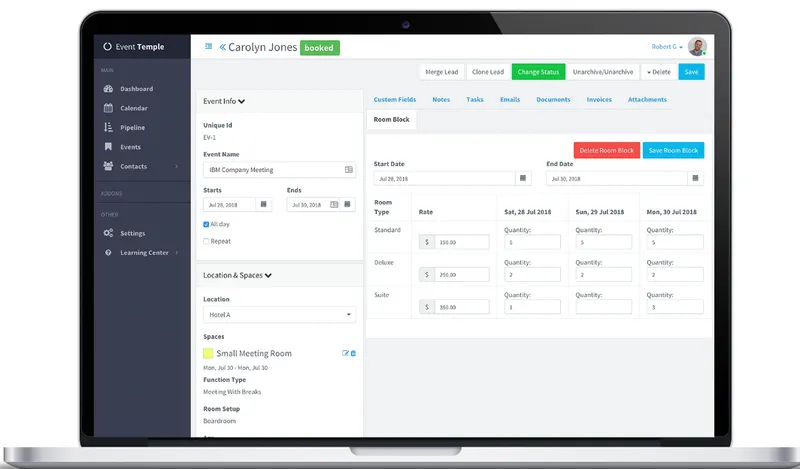Open Settings gears icon
The height and width of the screenshot is (469, 800).
[x=108, y=233]
